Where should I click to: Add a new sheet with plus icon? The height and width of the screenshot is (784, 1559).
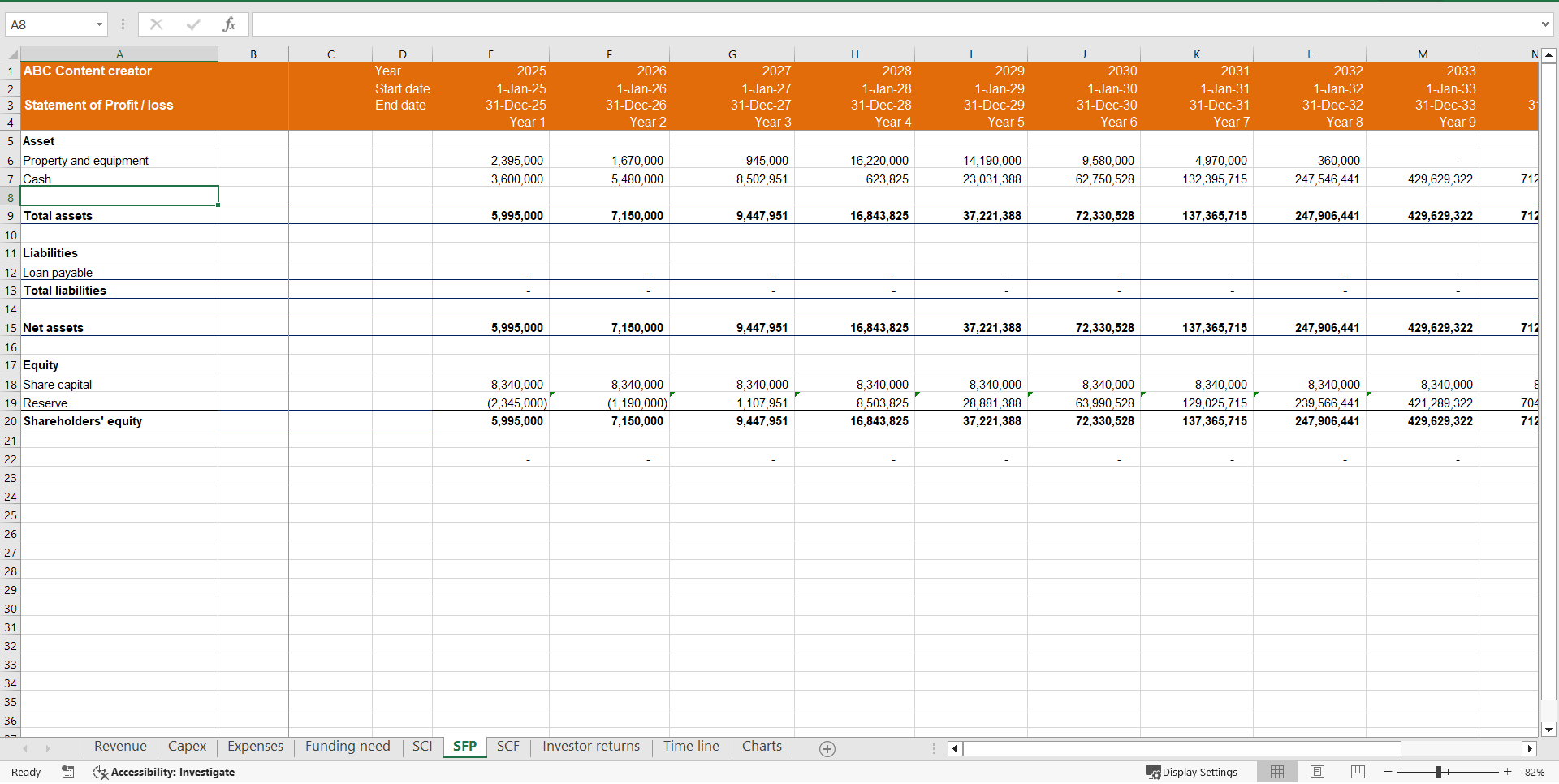pos(827,749)
